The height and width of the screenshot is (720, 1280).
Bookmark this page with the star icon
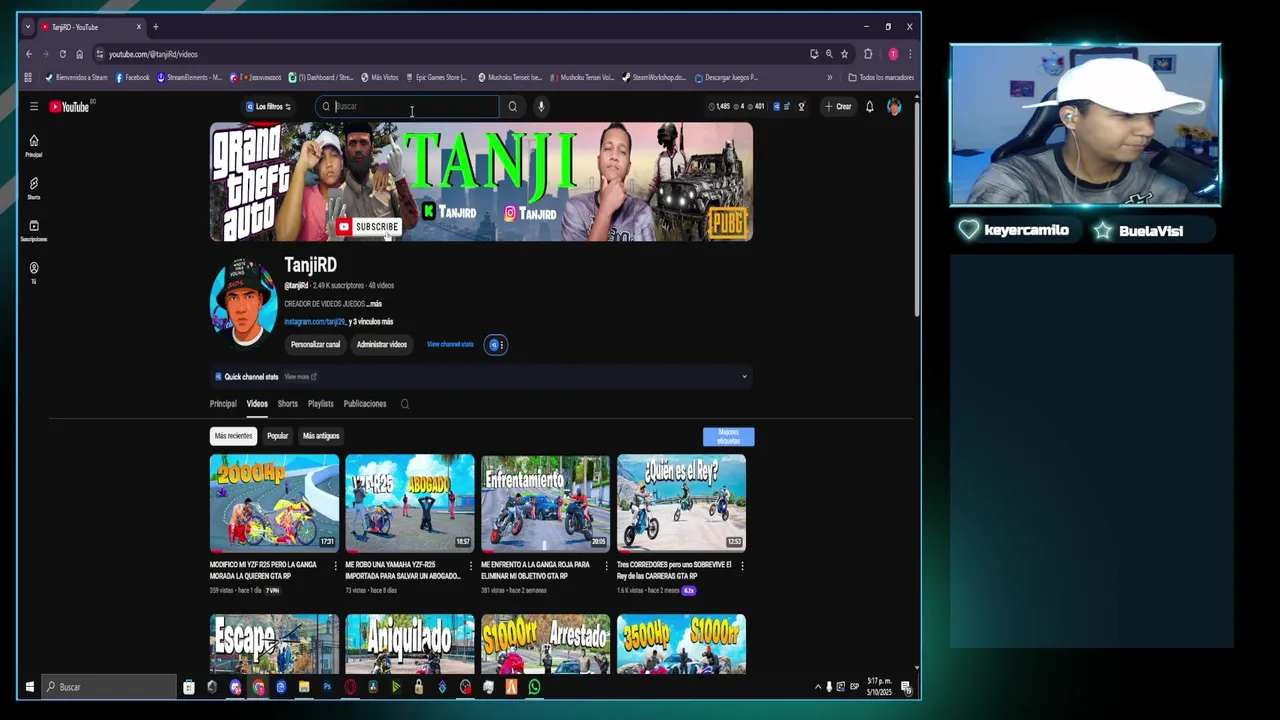pyautogui.click(x=844, y=54)
